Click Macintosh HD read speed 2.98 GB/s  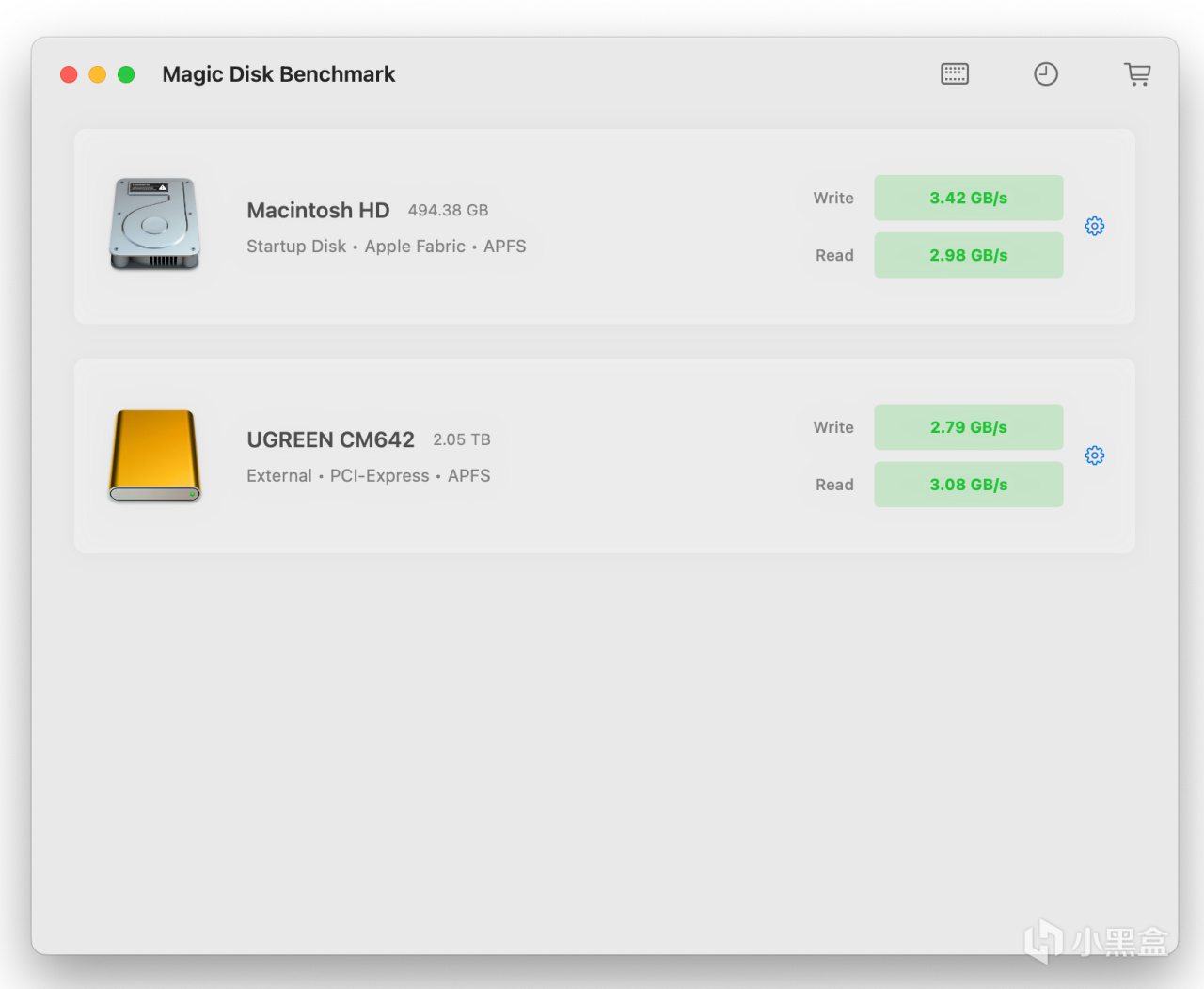click(968, 255)
